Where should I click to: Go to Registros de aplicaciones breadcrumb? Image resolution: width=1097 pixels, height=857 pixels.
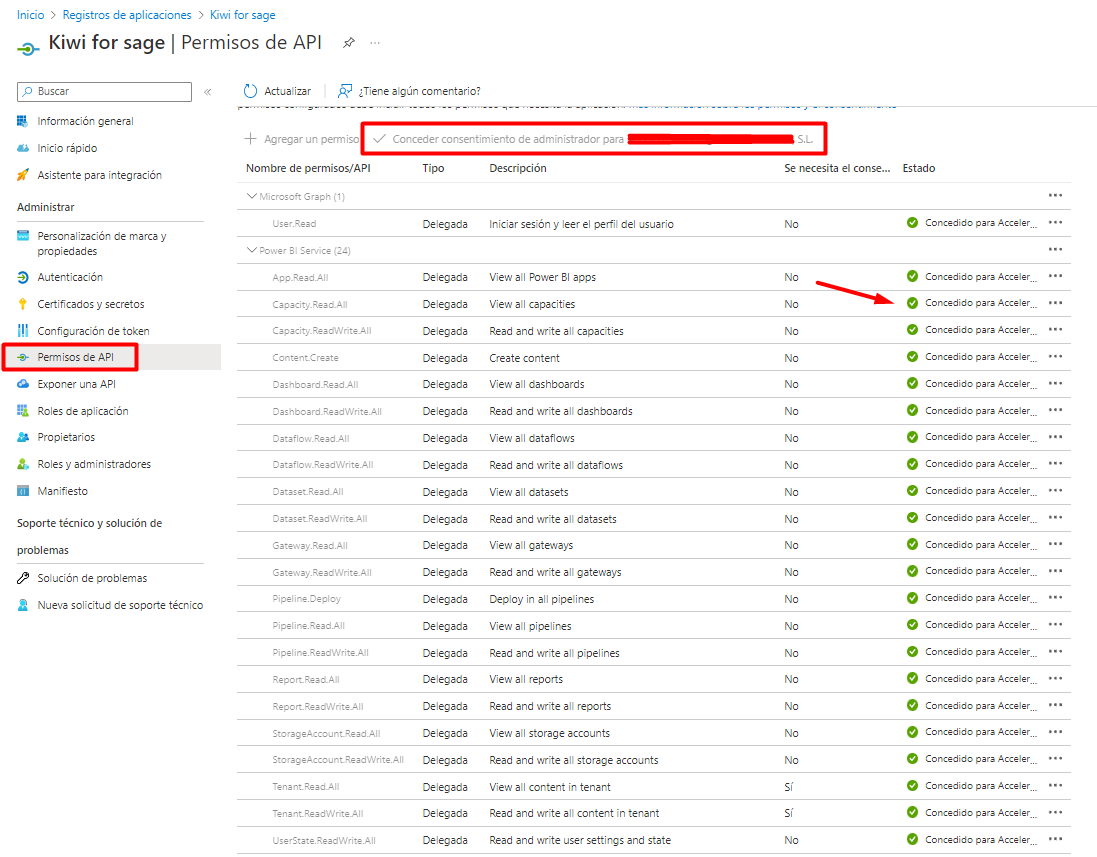(127, 15)
